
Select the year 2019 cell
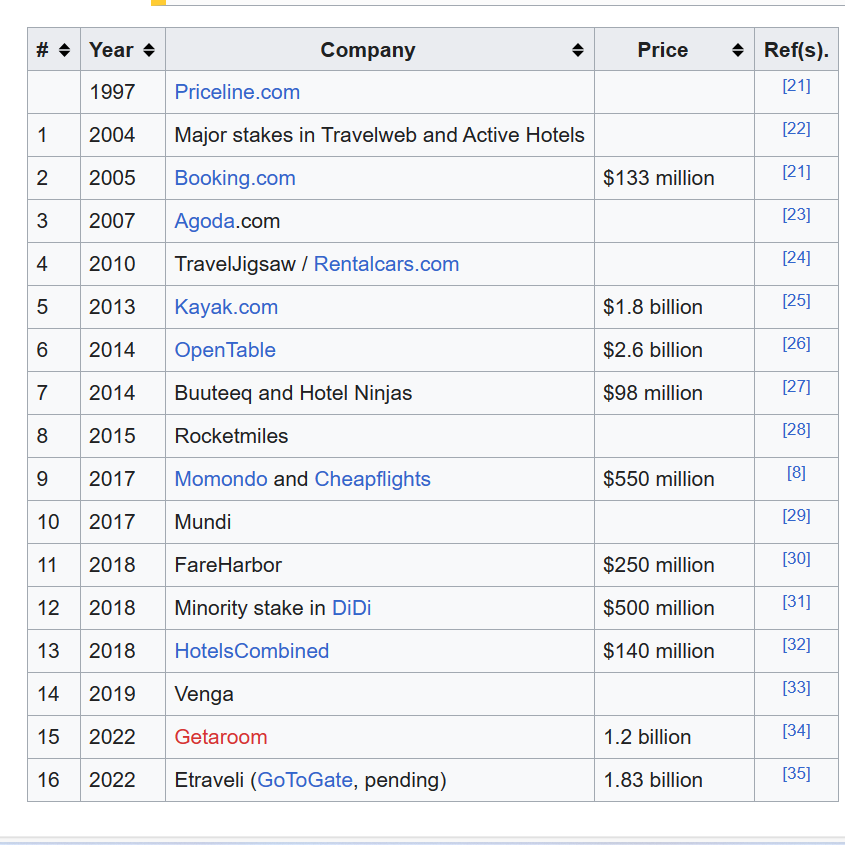[123, 694]
